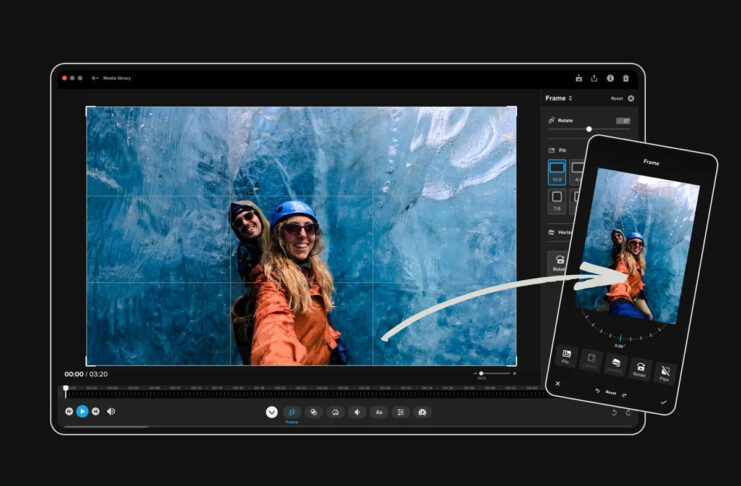Click the timeline playhead marker
Viewport: 741px width, 486px height.
(66, 391)
